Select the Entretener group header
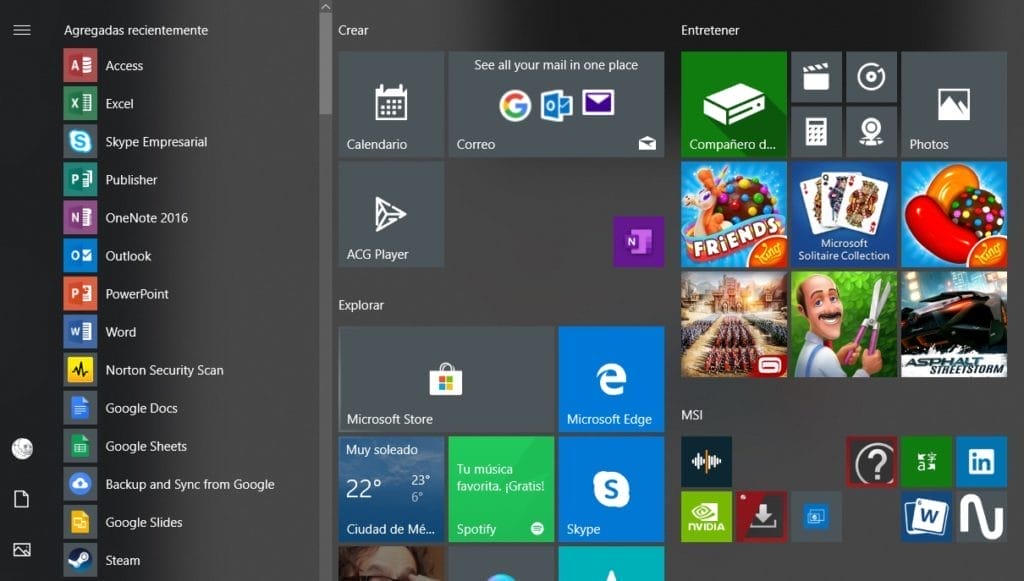This screenshot has width=1024, height=581. click(x=710, y=30)
